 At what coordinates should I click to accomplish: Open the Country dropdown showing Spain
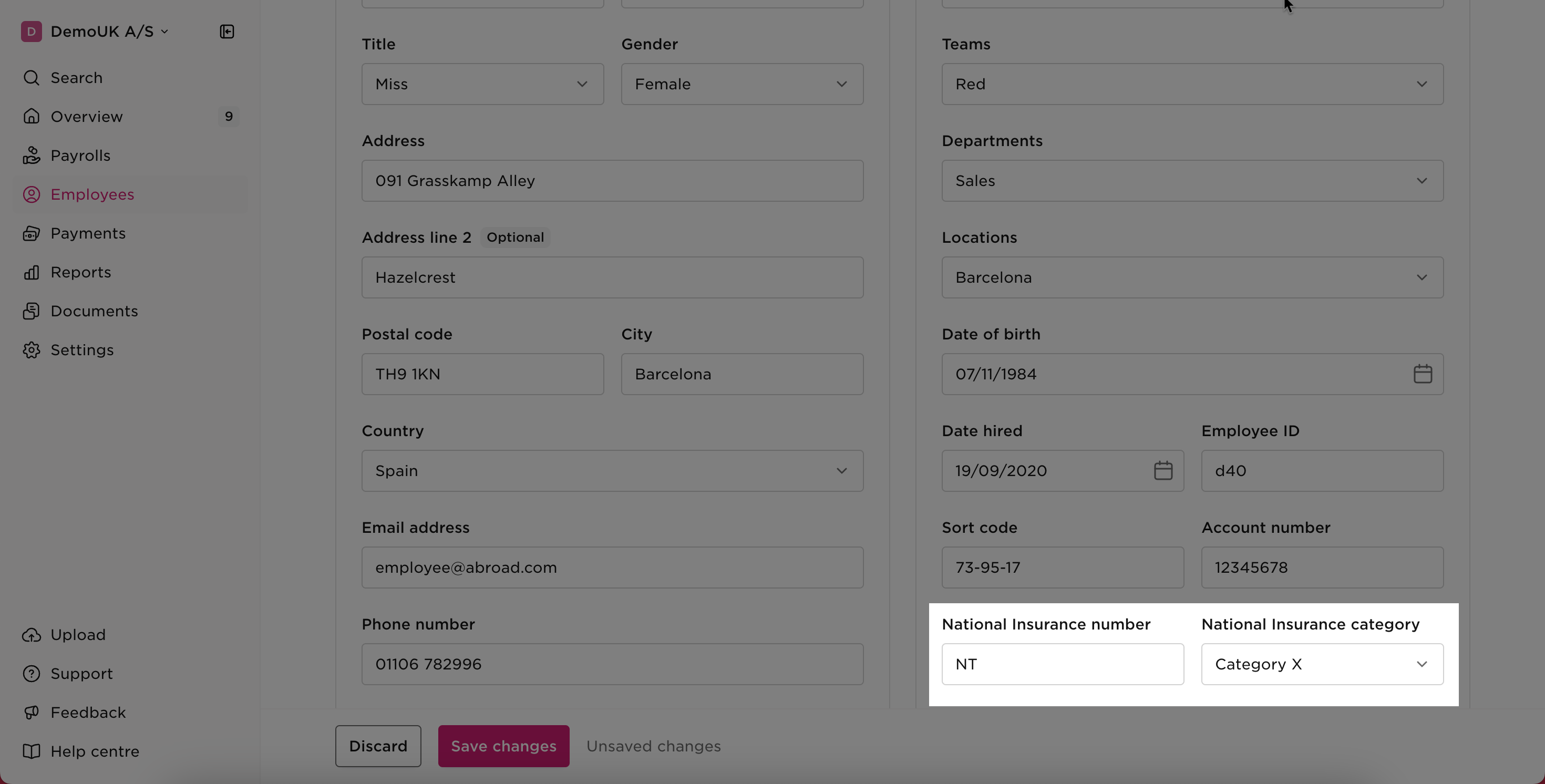pos(612,471)
